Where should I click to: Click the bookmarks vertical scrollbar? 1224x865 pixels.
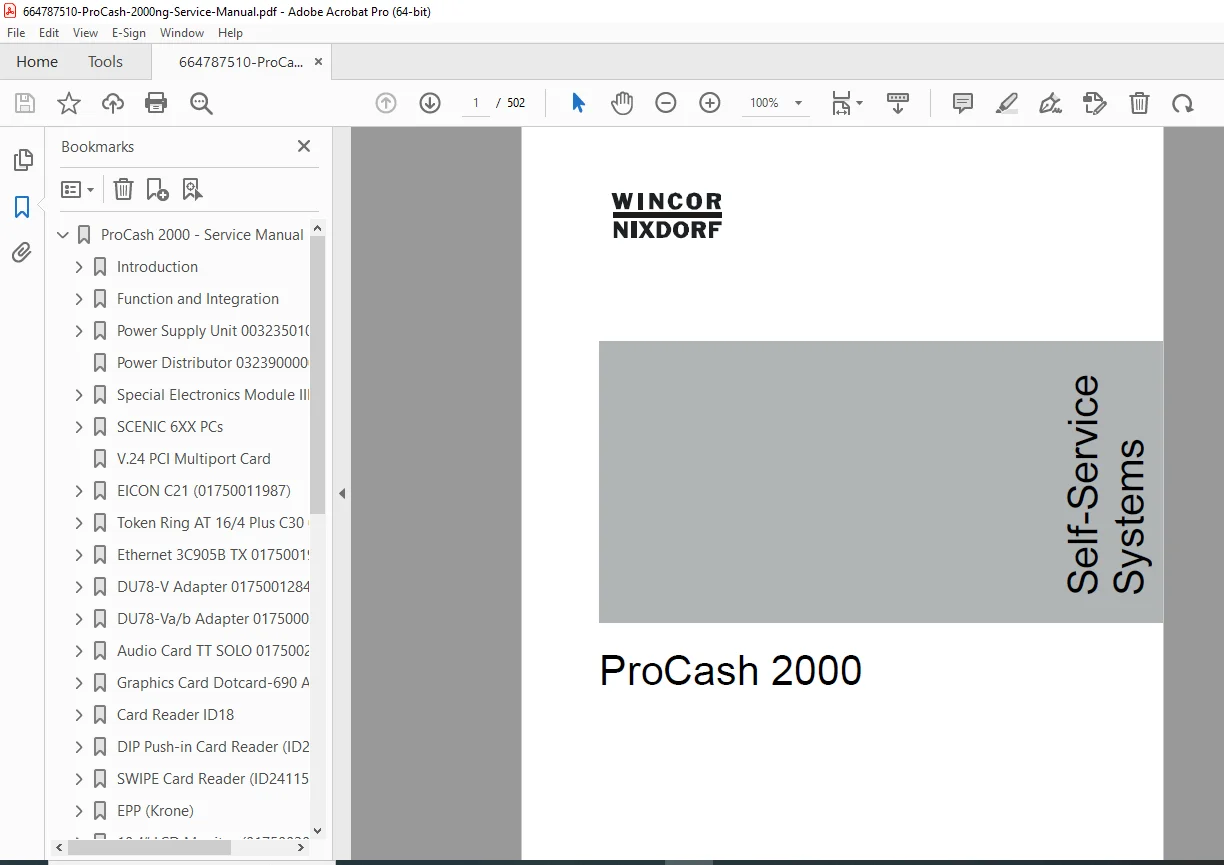(318, 375)
